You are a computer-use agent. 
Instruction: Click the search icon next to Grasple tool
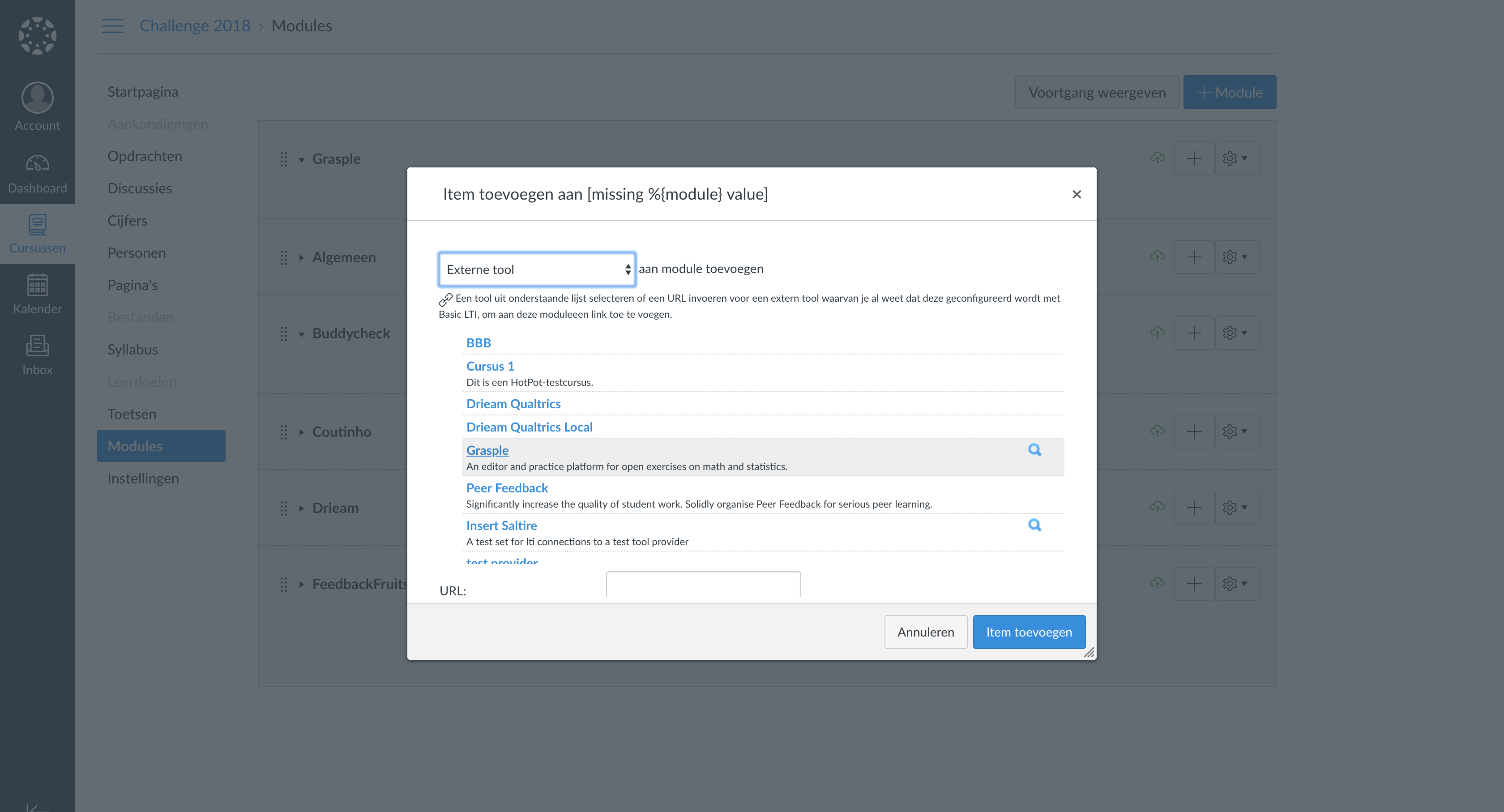click(x=1034, y=450)
